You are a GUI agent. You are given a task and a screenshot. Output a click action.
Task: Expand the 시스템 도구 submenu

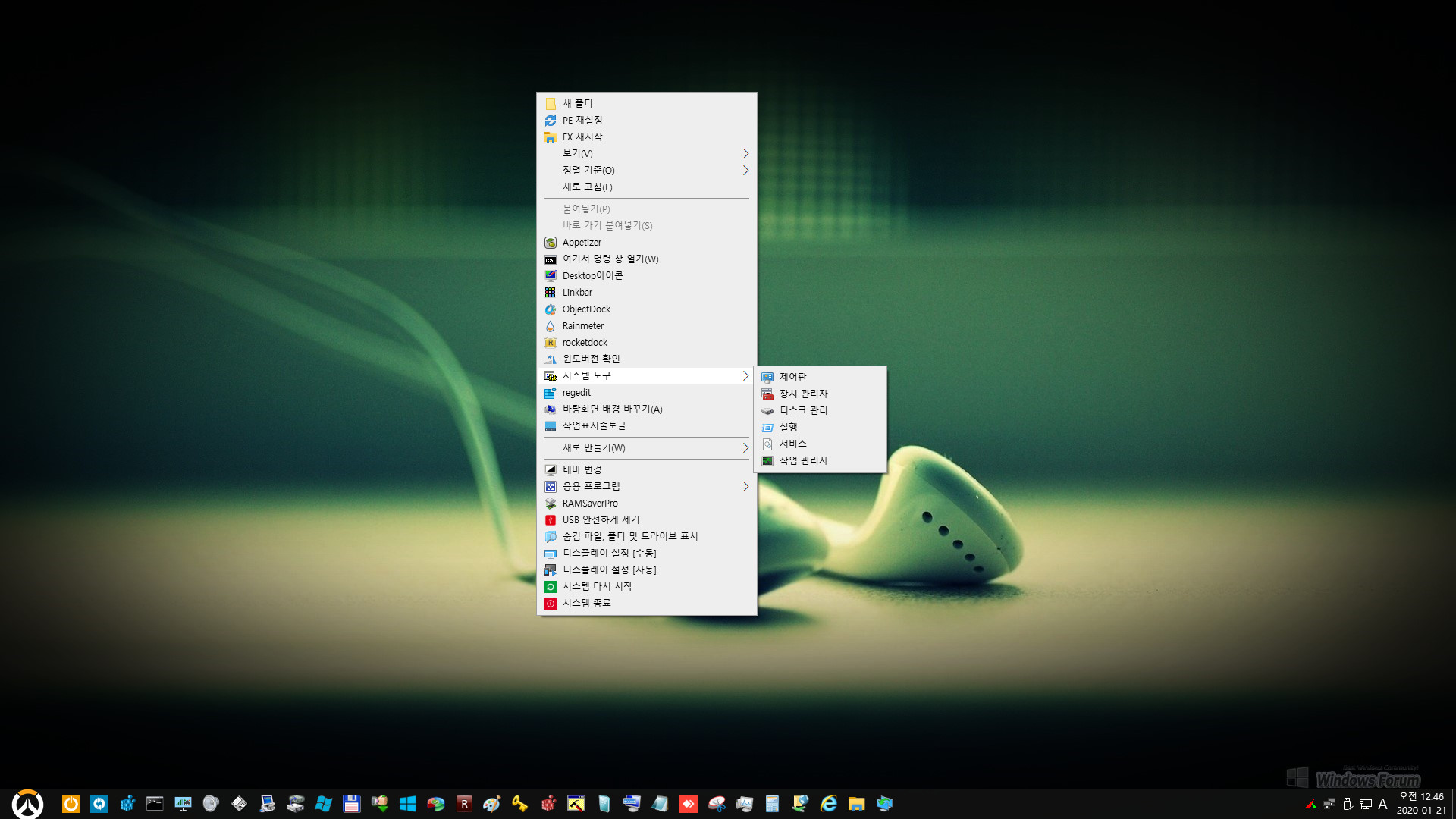pyautogui.click(x=646, y=376)
